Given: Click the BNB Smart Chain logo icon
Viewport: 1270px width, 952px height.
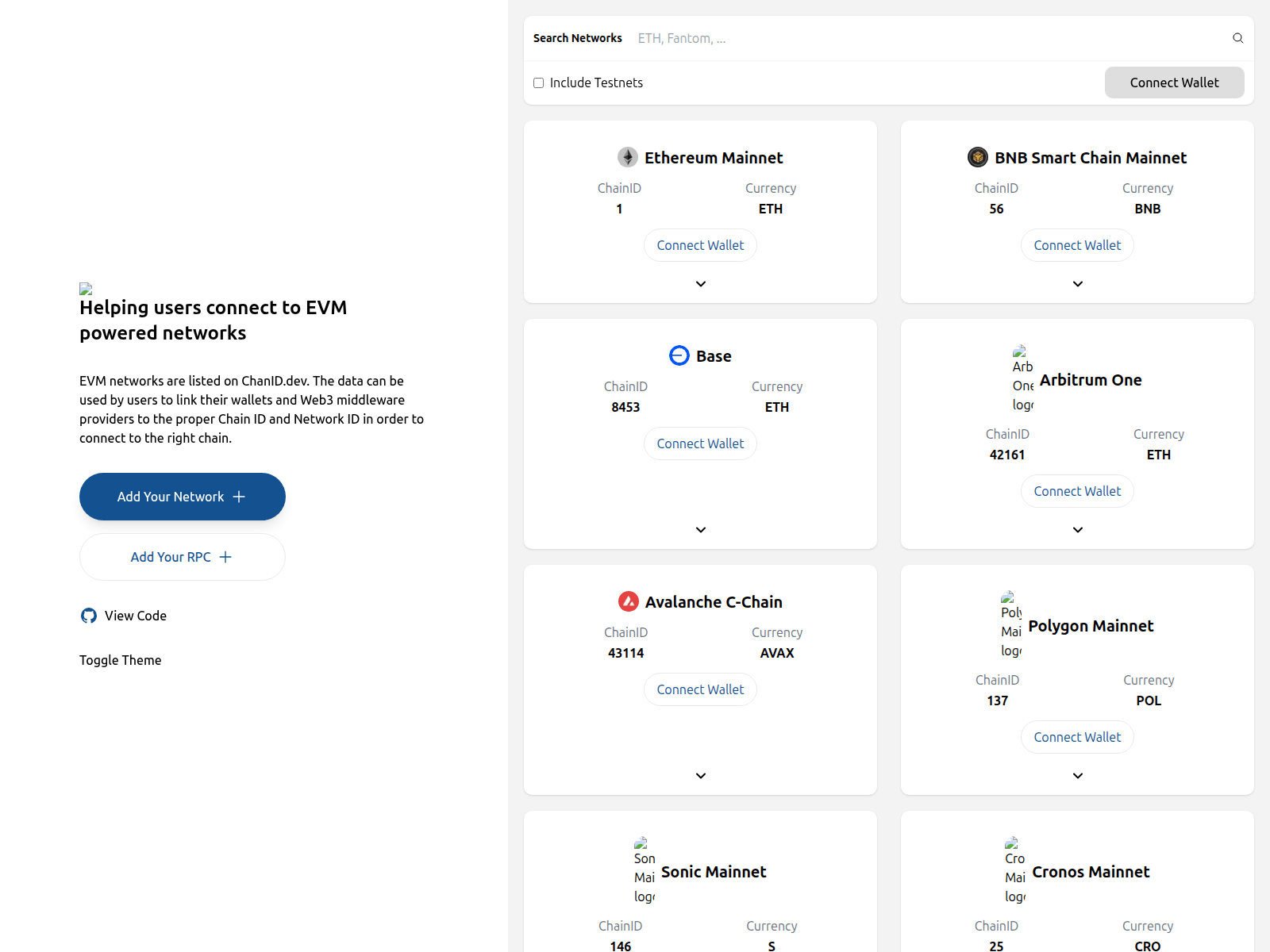Looking at the screenshot, I should tap(978, 157).
